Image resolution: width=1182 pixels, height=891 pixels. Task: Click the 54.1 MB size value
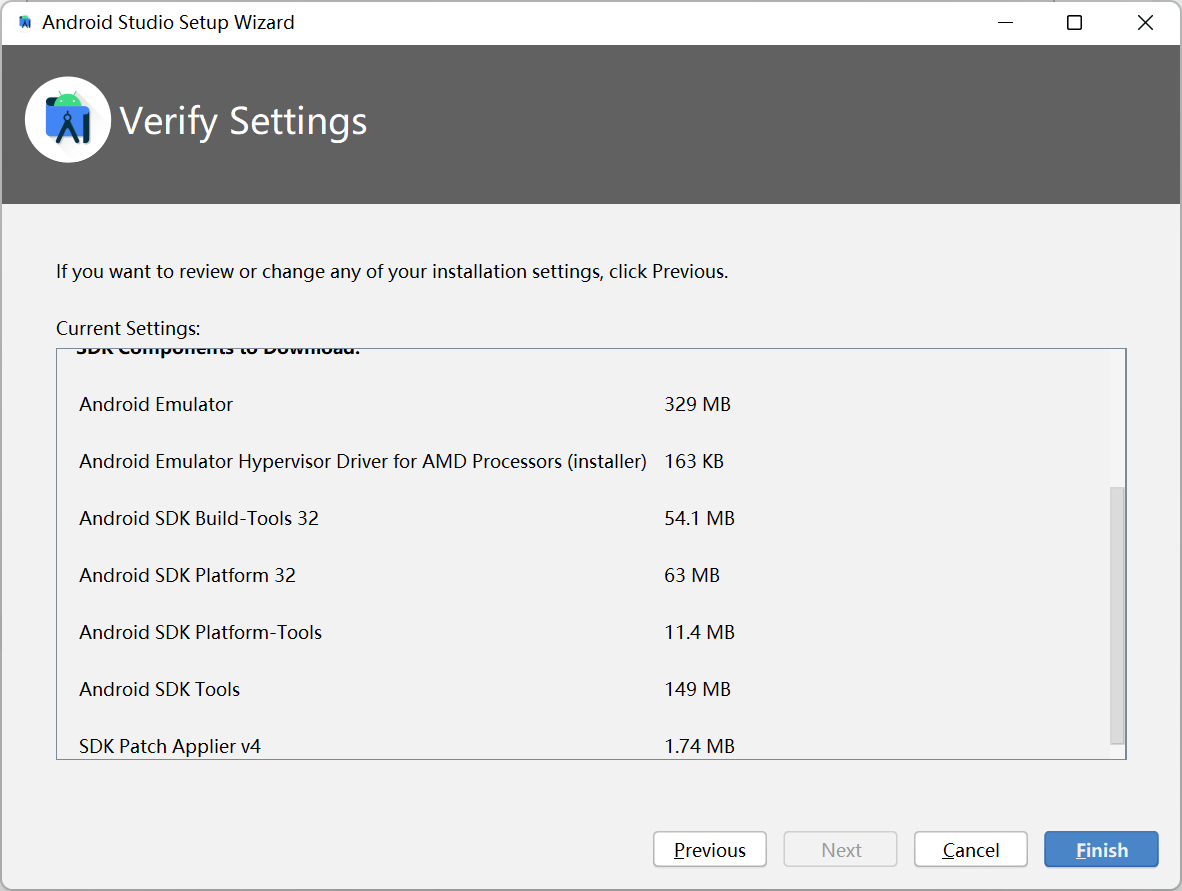coord(700,519)
